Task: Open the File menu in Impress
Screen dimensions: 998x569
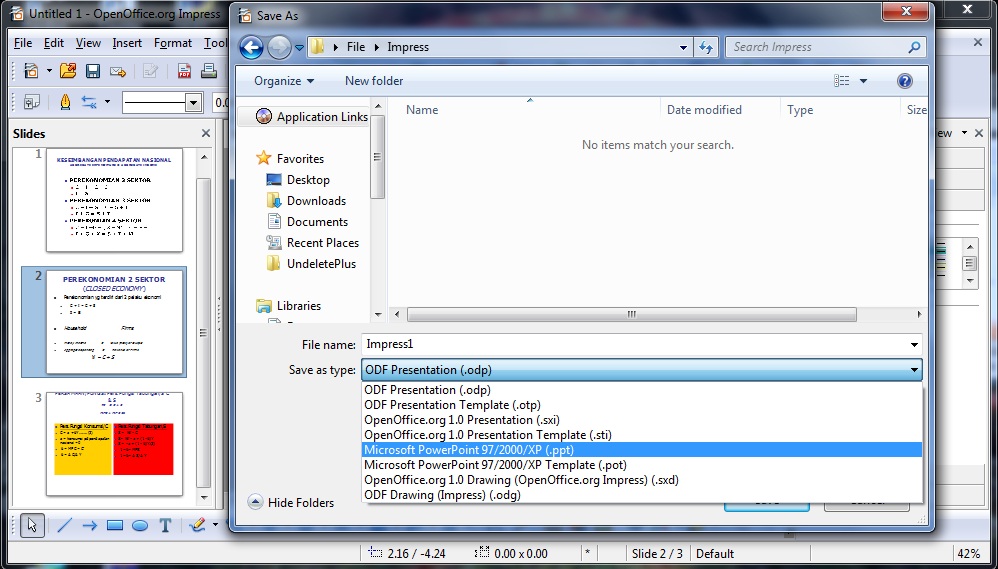Action: pyautogui.click(x=23, y=43)
